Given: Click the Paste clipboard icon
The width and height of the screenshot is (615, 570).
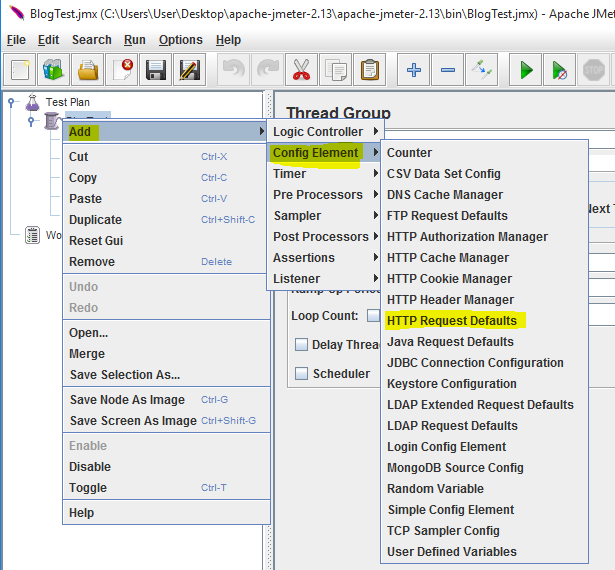Looking at the screenshot, I should click(x=369, y=71).
